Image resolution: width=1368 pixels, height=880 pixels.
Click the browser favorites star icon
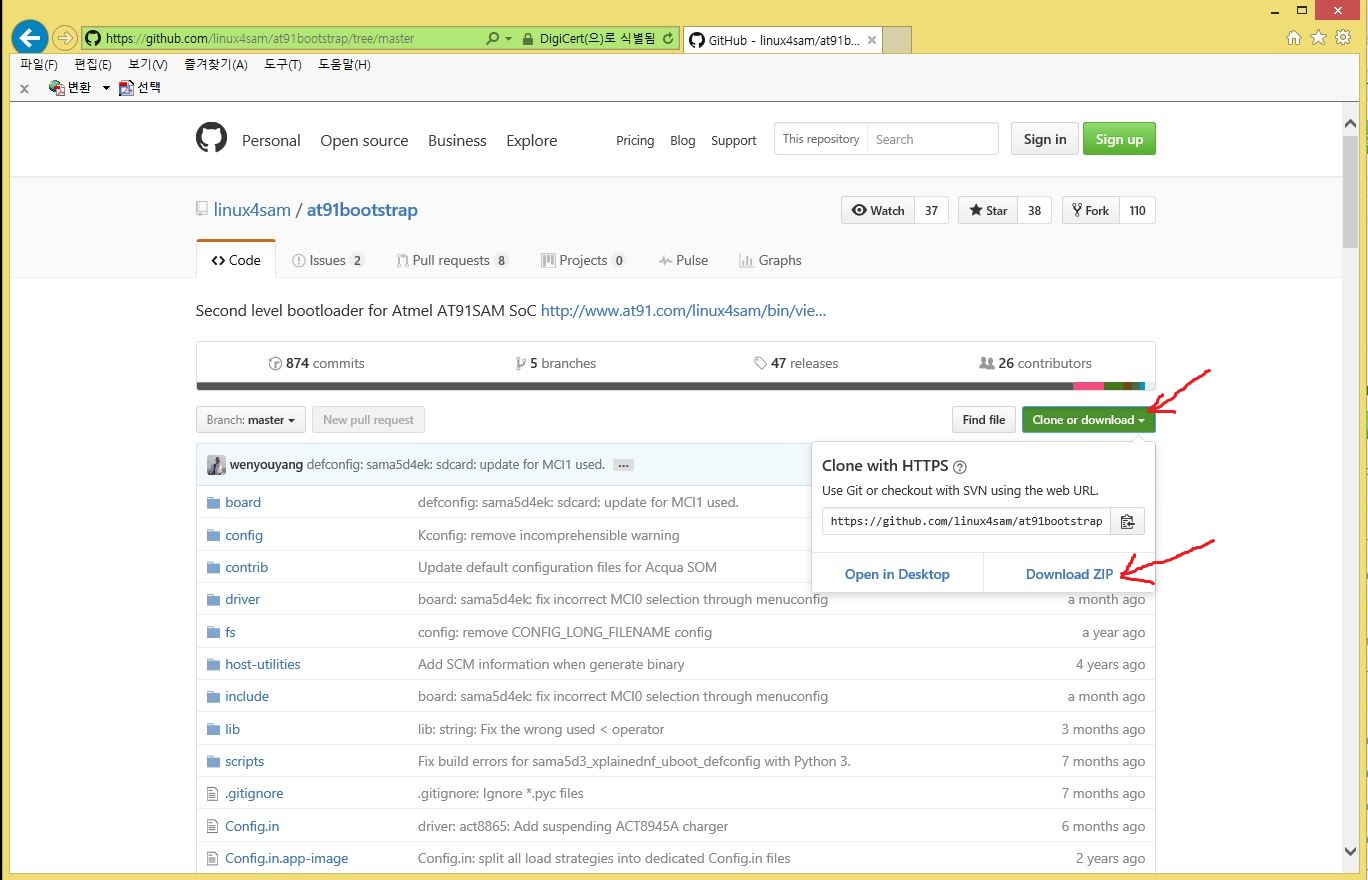point(1318,38)
